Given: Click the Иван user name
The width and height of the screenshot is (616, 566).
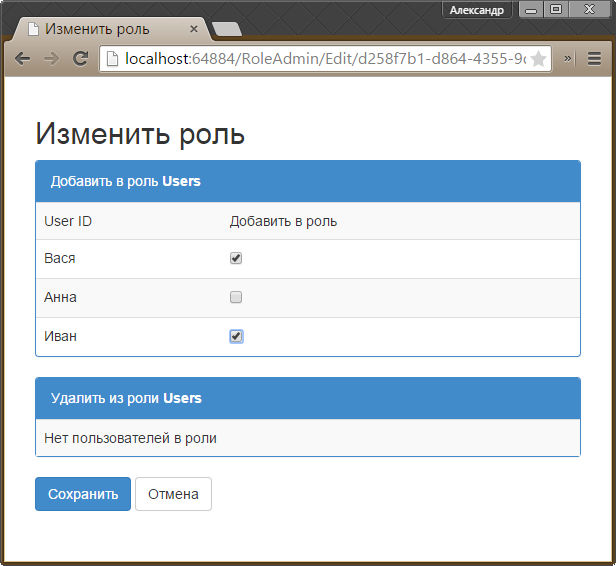Looking at the screenshot, I should 60,336.
